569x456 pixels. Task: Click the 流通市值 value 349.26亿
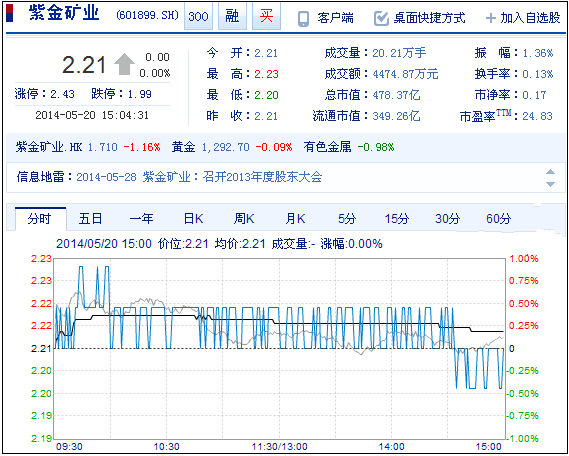[396, 116]
